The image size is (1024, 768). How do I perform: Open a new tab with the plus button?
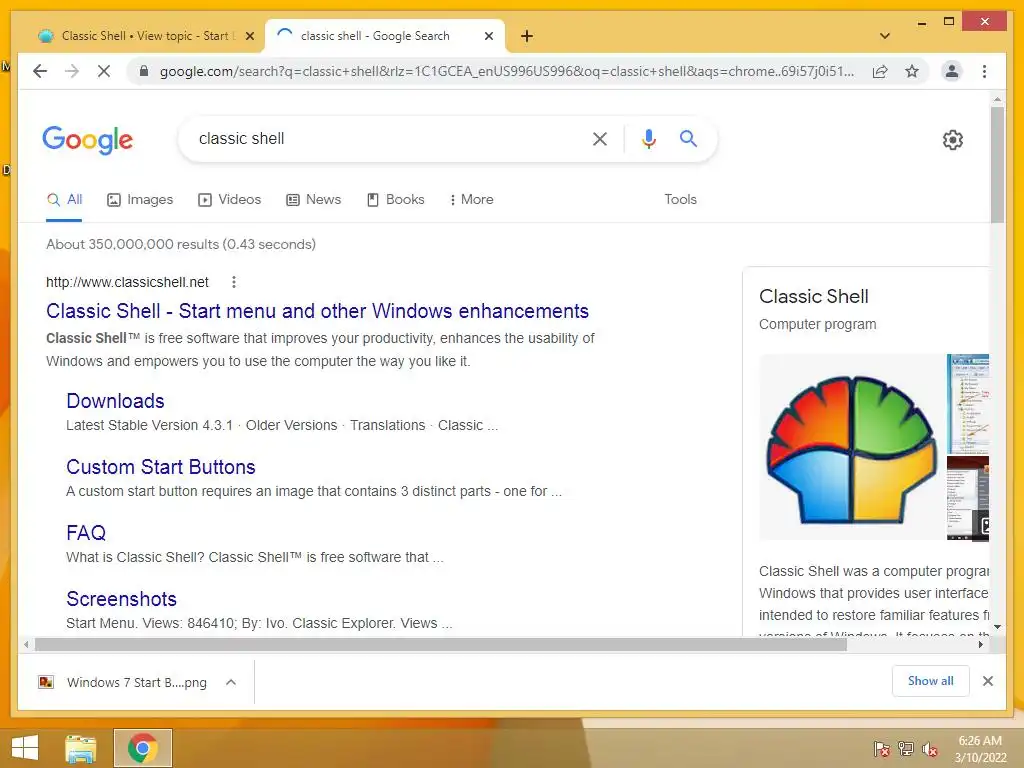(527, 36)
